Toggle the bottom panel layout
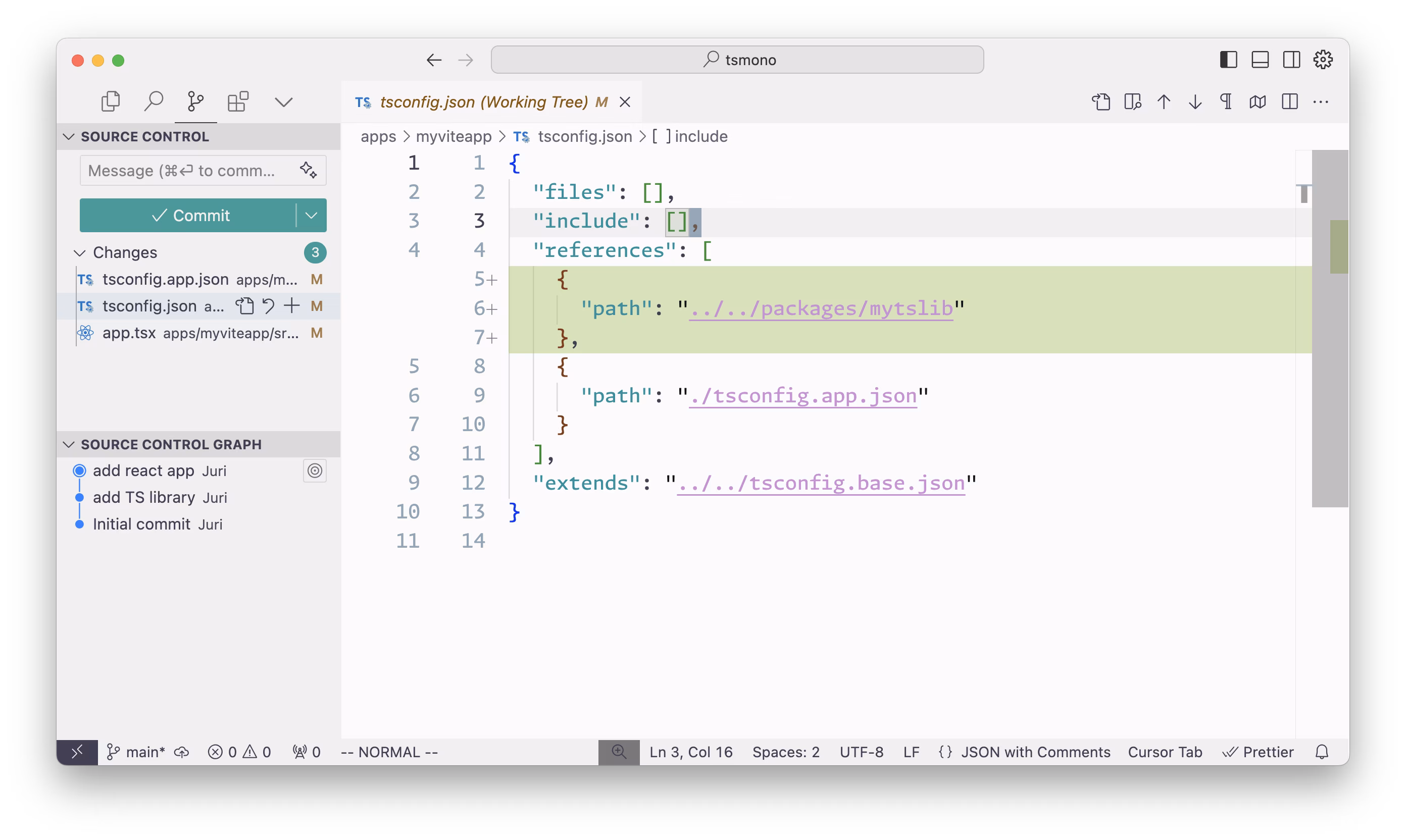The height and width of the screenshot is (840, 1406). click(x=1260, y=60)
